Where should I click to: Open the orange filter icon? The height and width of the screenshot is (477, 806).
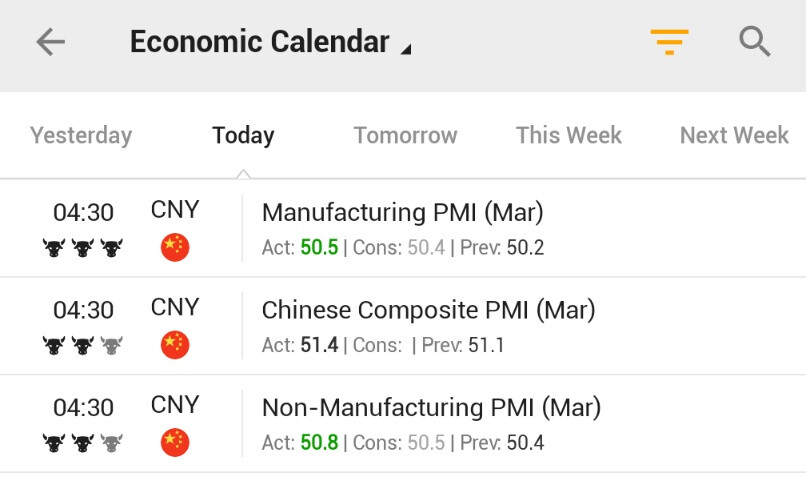(x=669, y=42)
